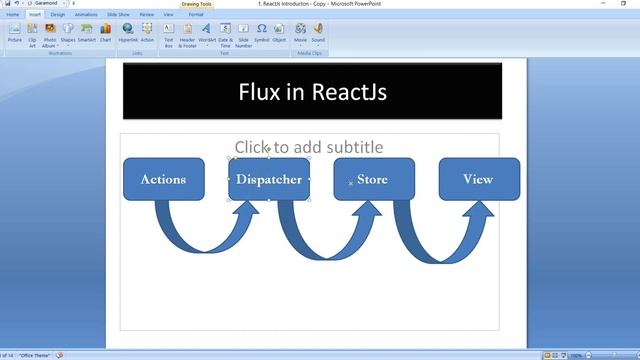640x360 pixels.
Task: Select the View shape on the slide
Action: (480, 179)
